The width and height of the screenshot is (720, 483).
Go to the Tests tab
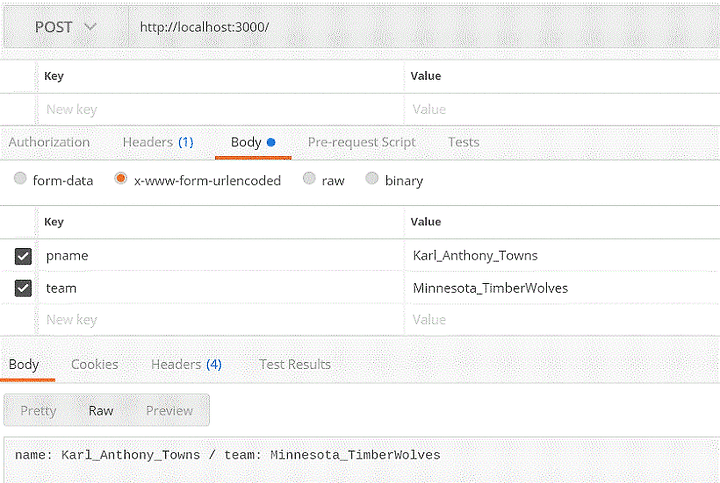pyautogui.click(x=463, y=142)
